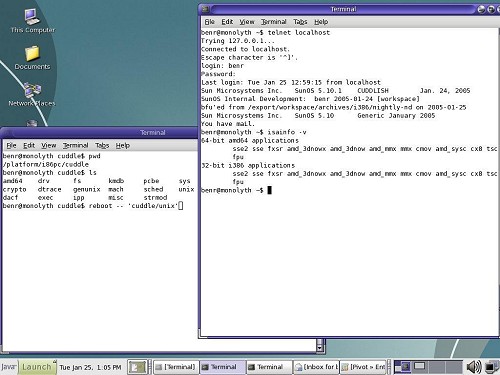
Task: Click the 'login: benr' line
Action: tap(222, 66)
